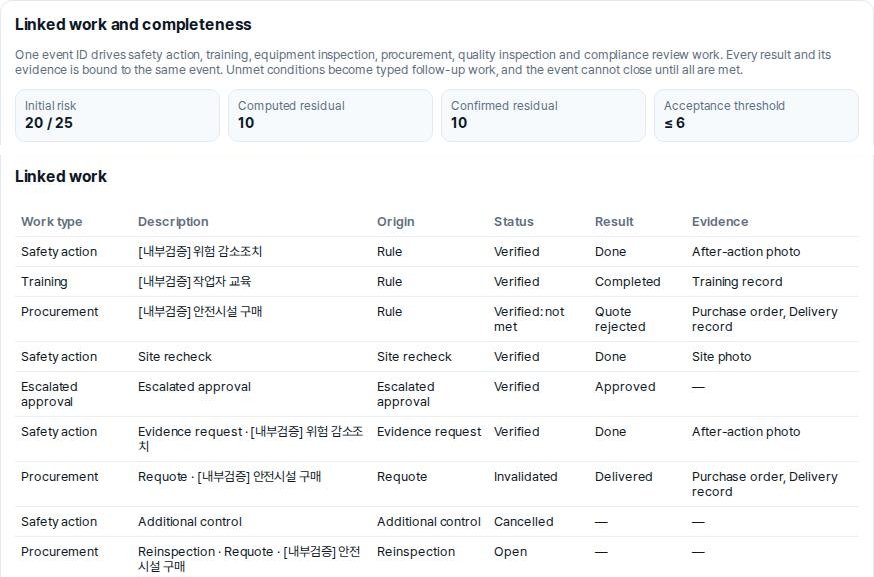874x577 pixels.
Task: Click the Work type column header
Action: coord(52,222)
